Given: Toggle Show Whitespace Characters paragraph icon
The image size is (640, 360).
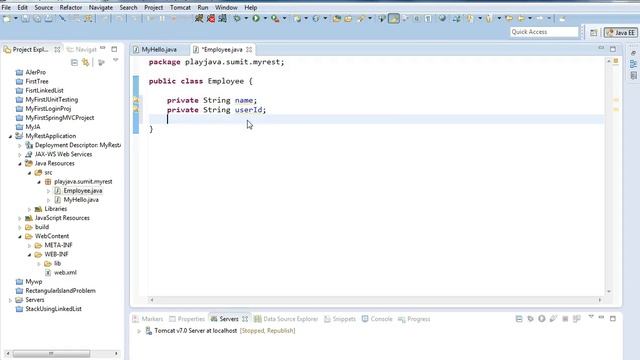Looking at the screenshot, I should [x=428, y=19].
